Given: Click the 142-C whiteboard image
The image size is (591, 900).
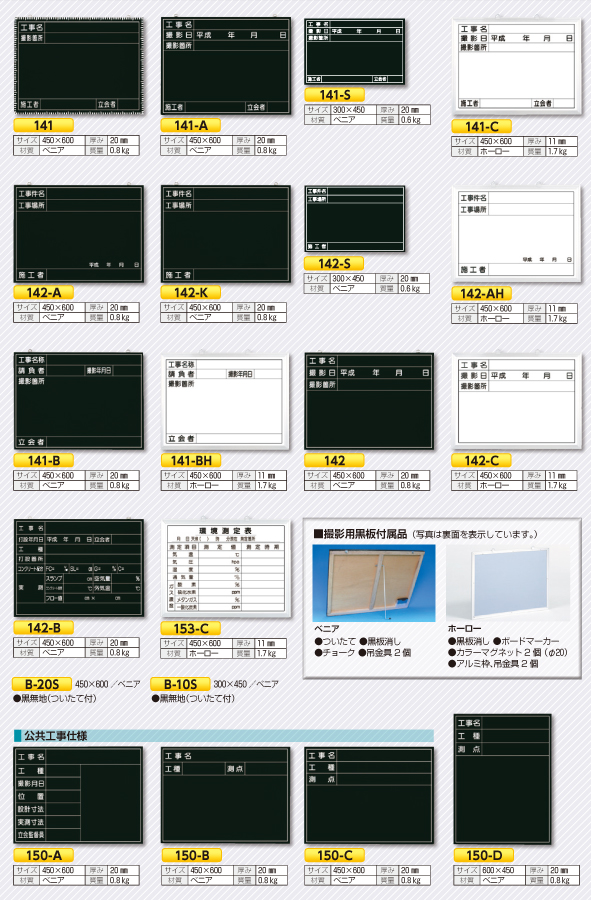Looking at the screenshot, I should 516,401.
